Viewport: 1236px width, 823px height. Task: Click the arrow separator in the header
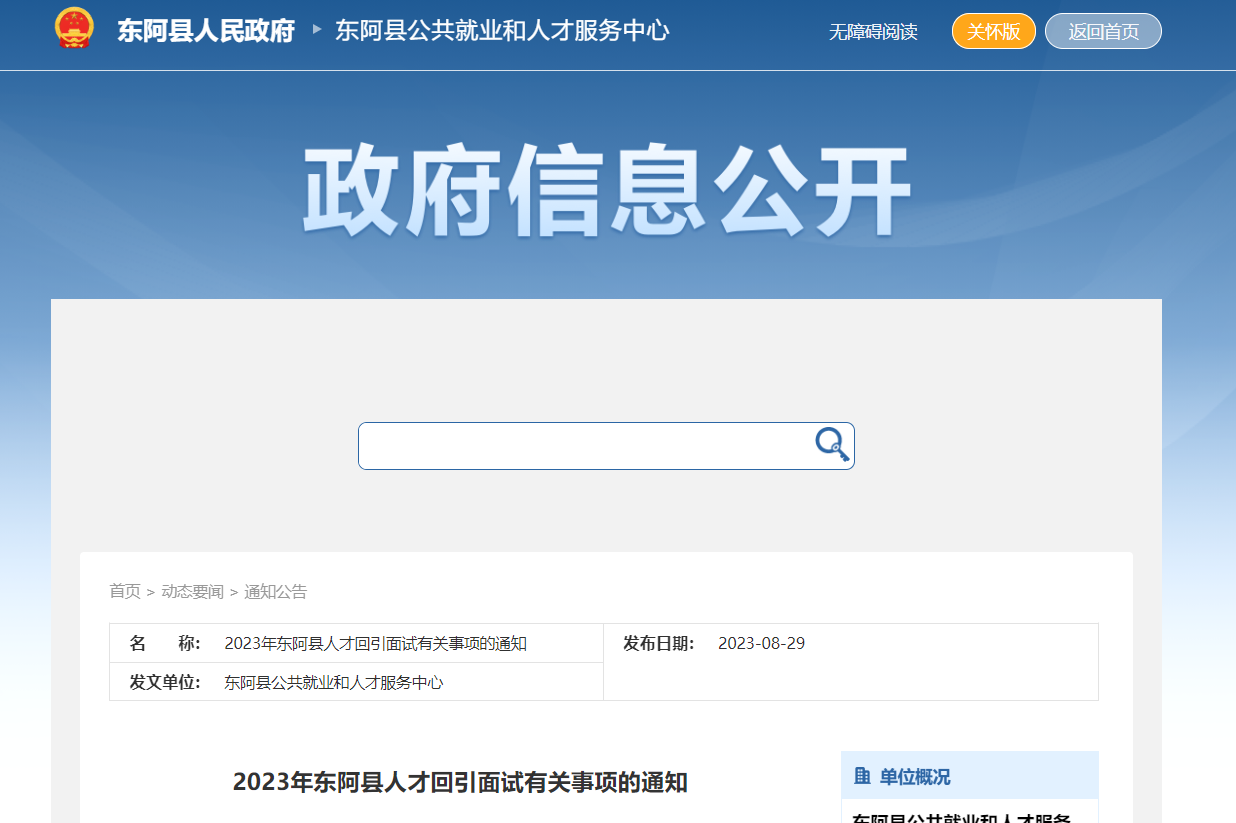pos(317,30)
